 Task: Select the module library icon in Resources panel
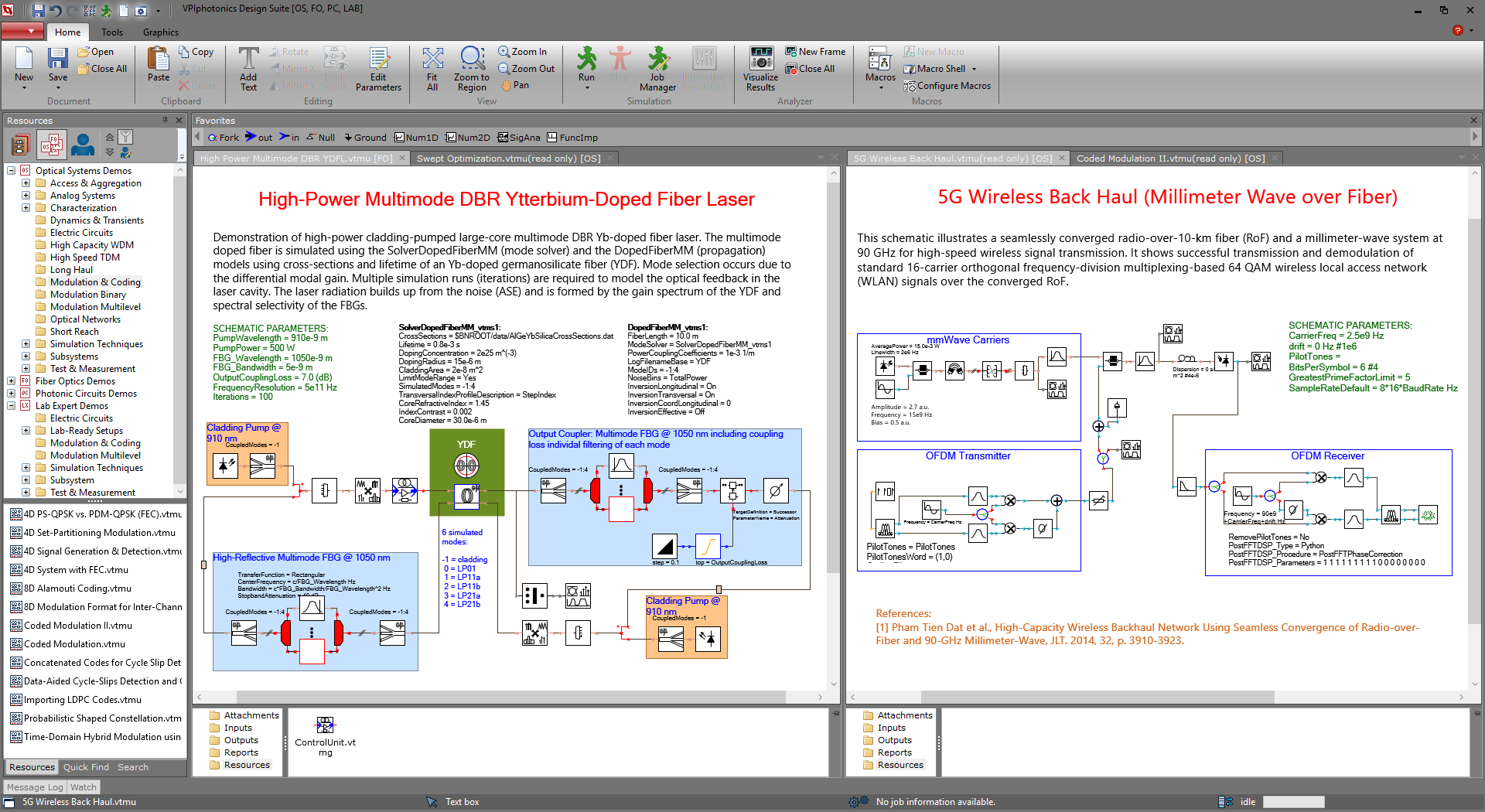[21, 145]
